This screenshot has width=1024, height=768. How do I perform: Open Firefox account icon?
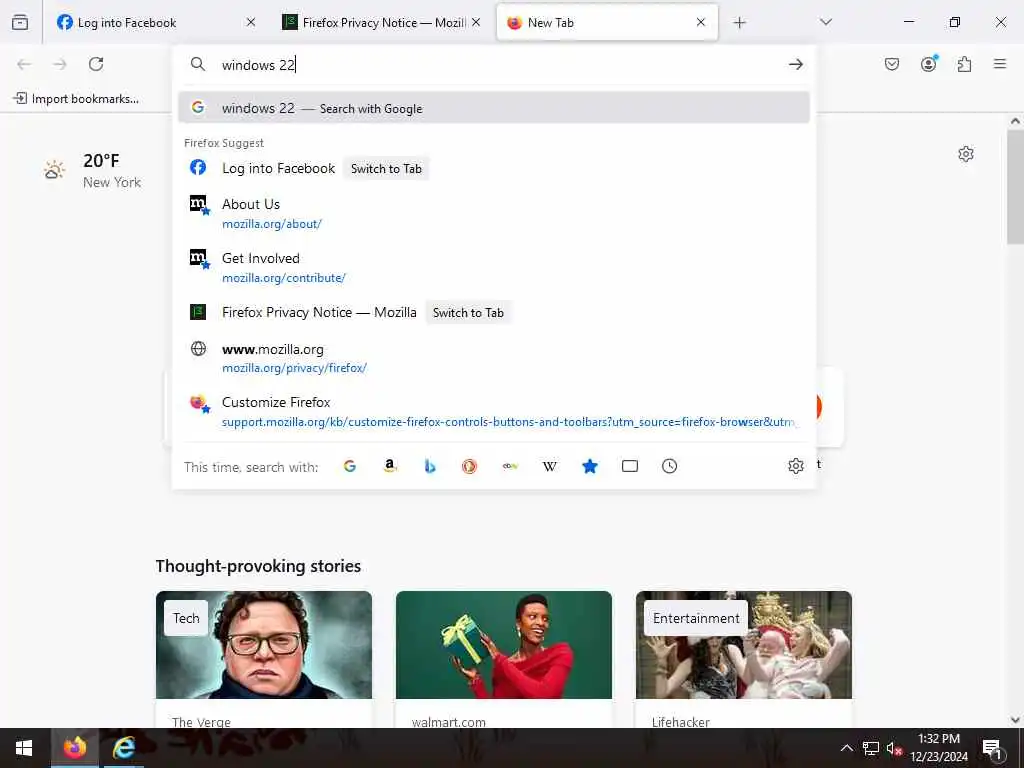pyautogui.click(x=929, y=64)
